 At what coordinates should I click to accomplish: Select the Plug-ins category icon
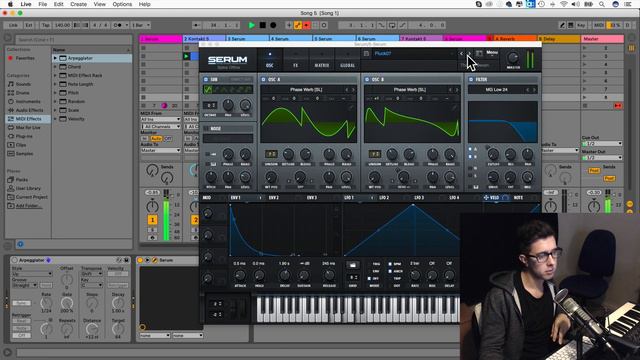(x=11, y=136)
